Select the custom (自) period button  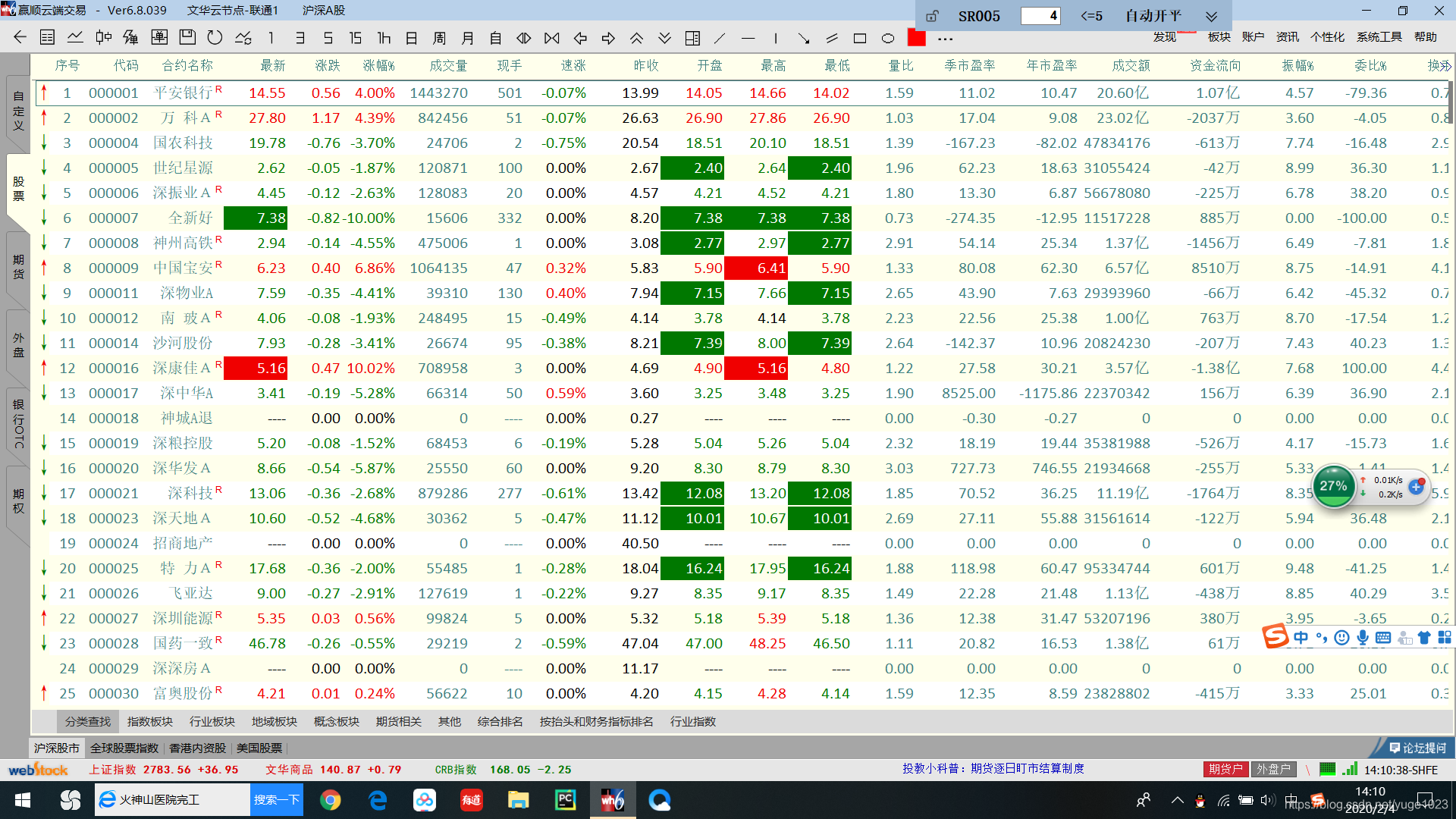click(496, 38)
